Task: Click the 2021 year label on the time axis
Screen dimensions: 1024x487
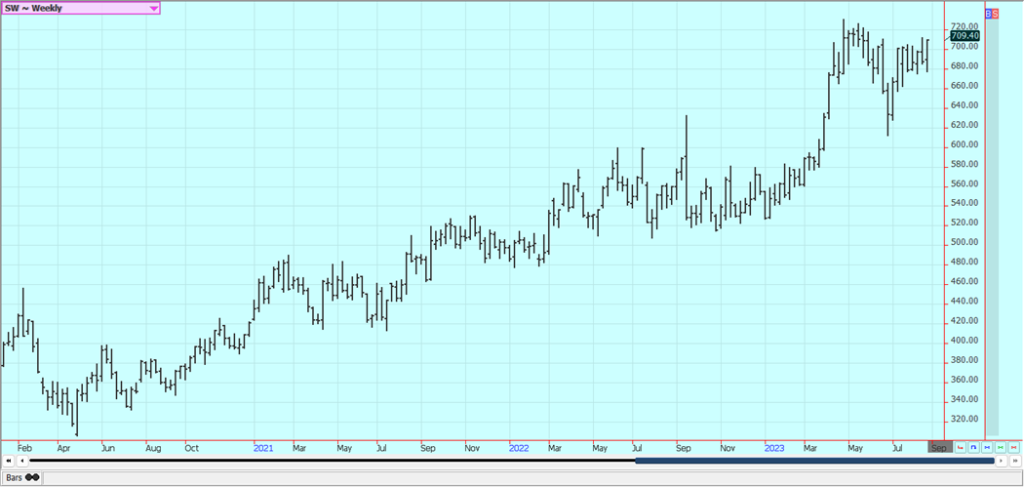Action: tap(263, 448)
